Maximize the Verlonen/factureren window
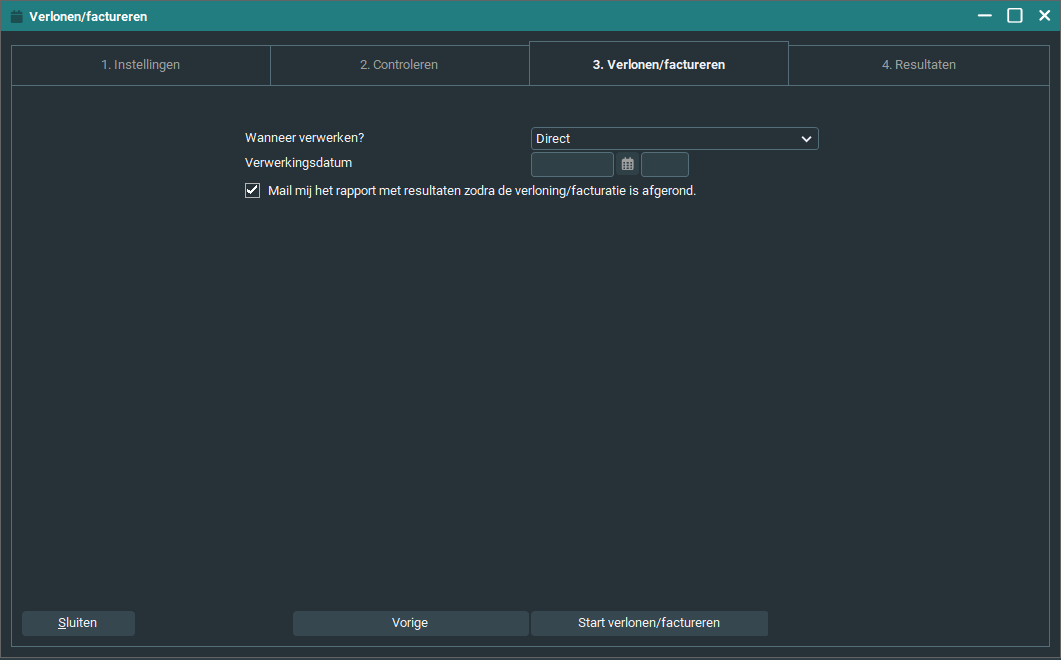The width and height of the screenshot is (1061, 660). 1014,16
